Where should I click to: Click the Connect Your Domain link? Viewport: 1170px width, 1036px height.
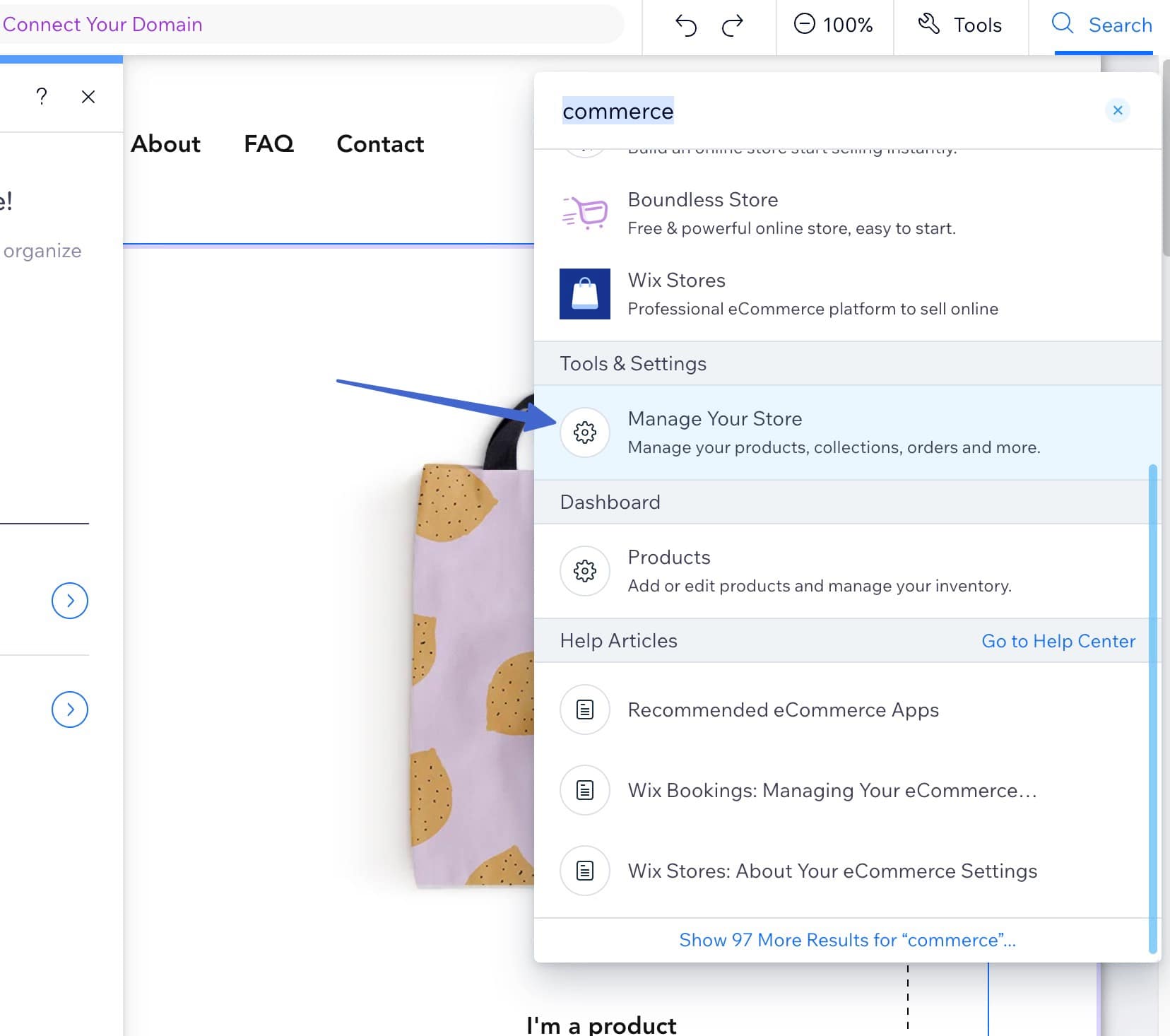[102, 24]
